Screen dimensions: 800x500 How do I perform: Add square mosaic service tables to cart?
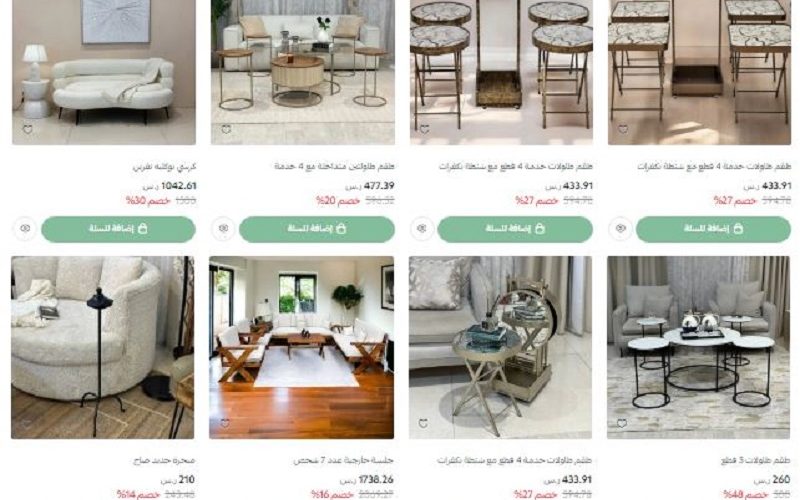tap(713, 229)
